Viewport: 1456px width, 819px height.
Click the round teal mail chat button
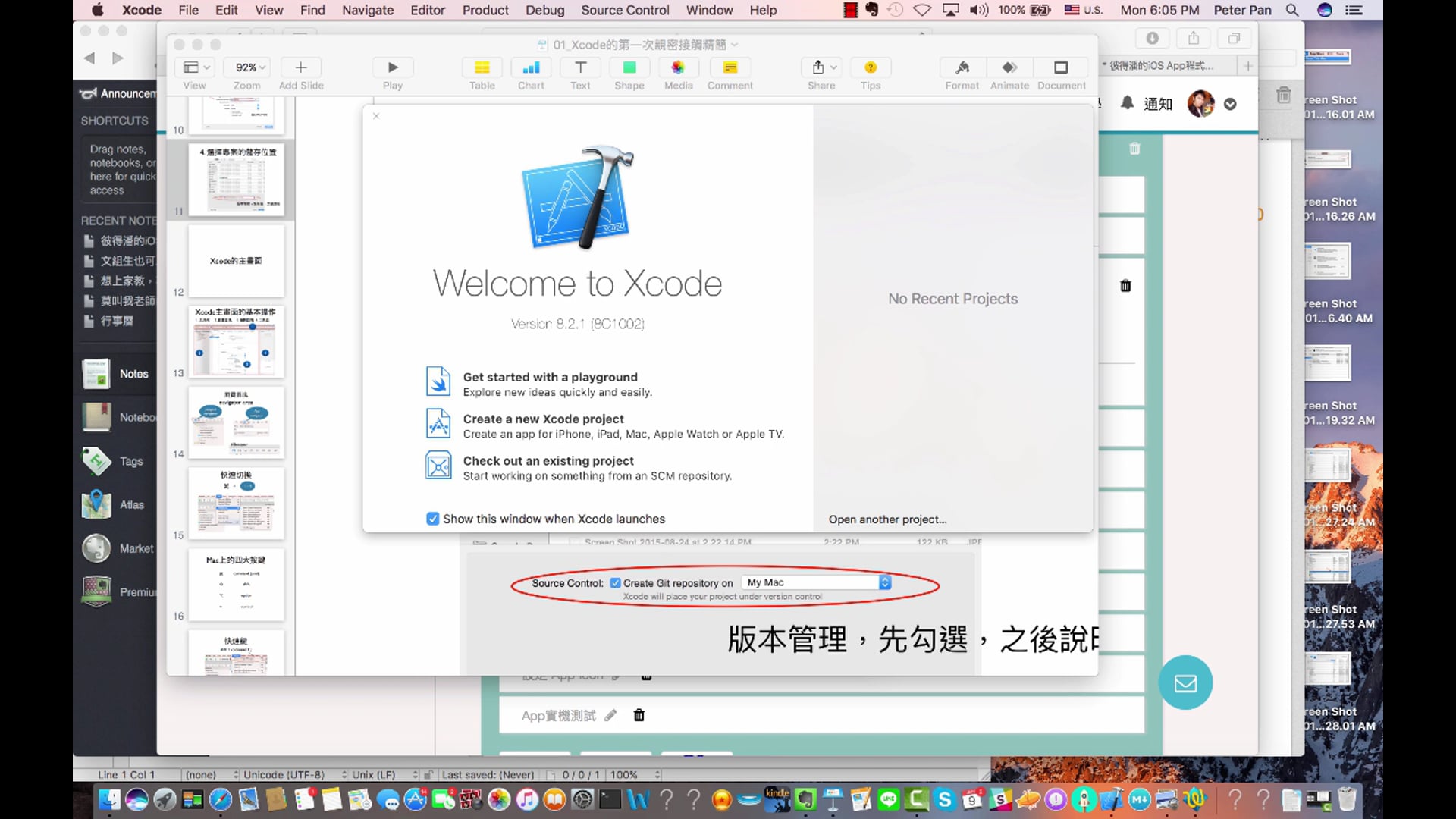click(1185, 682)
